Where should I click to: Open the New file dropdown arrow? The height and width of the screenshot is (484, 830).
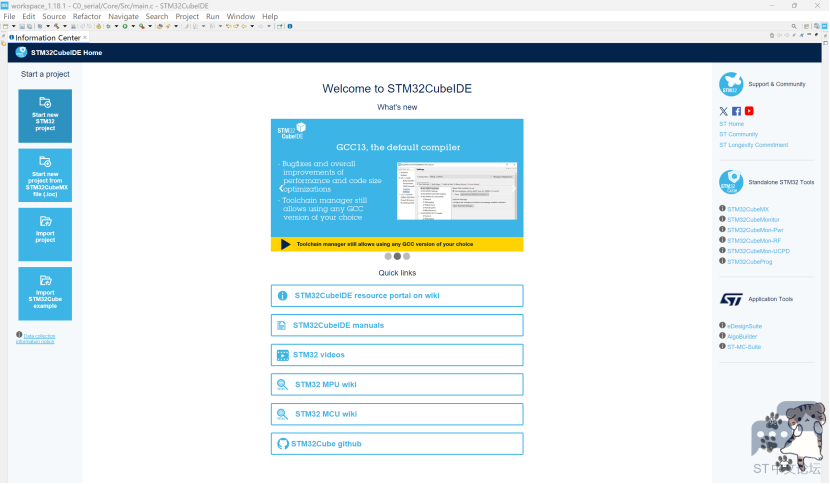(x=14, y=26)
